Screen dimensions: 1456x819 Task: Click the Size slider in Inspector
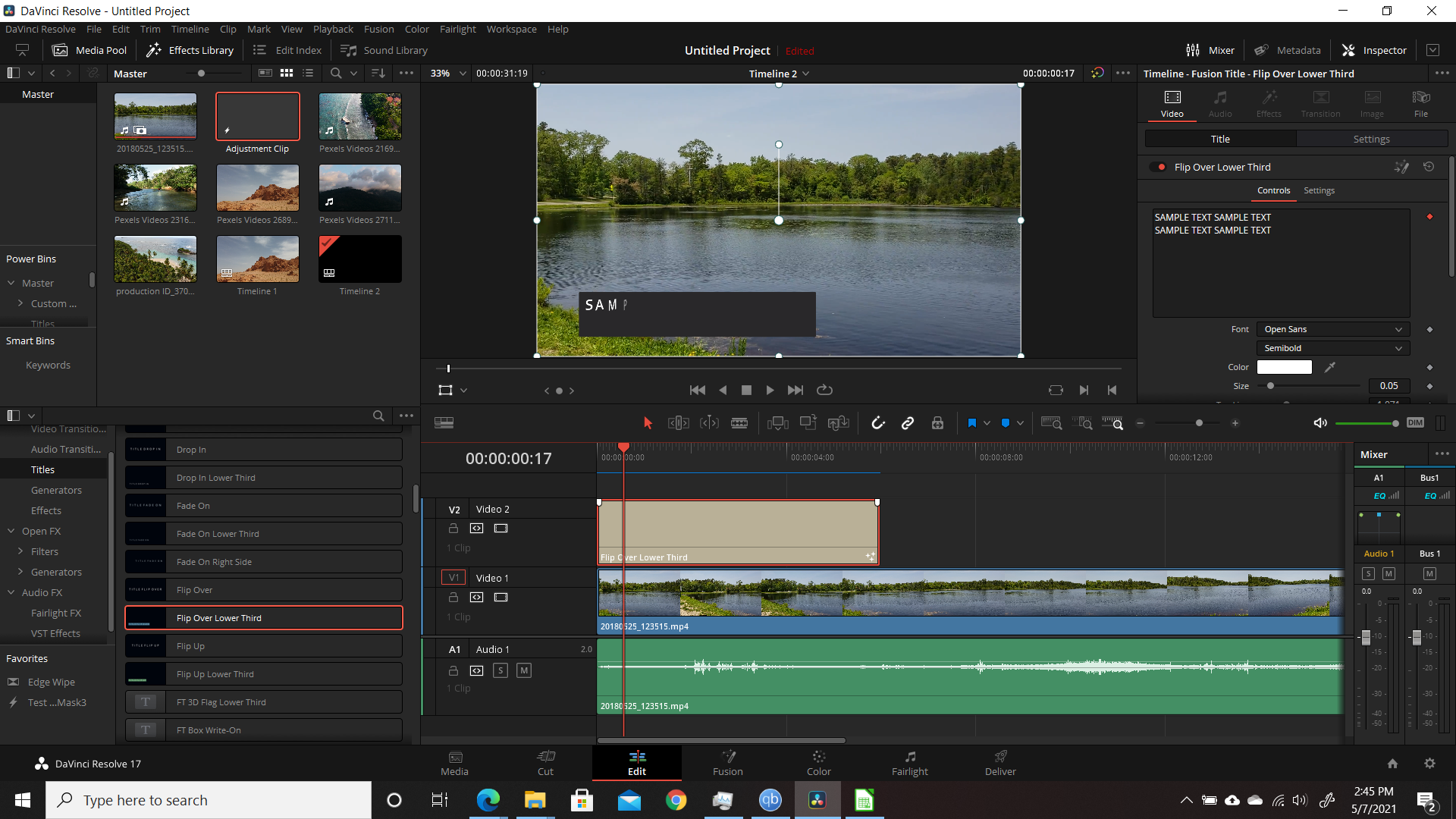click(1310, 386)
